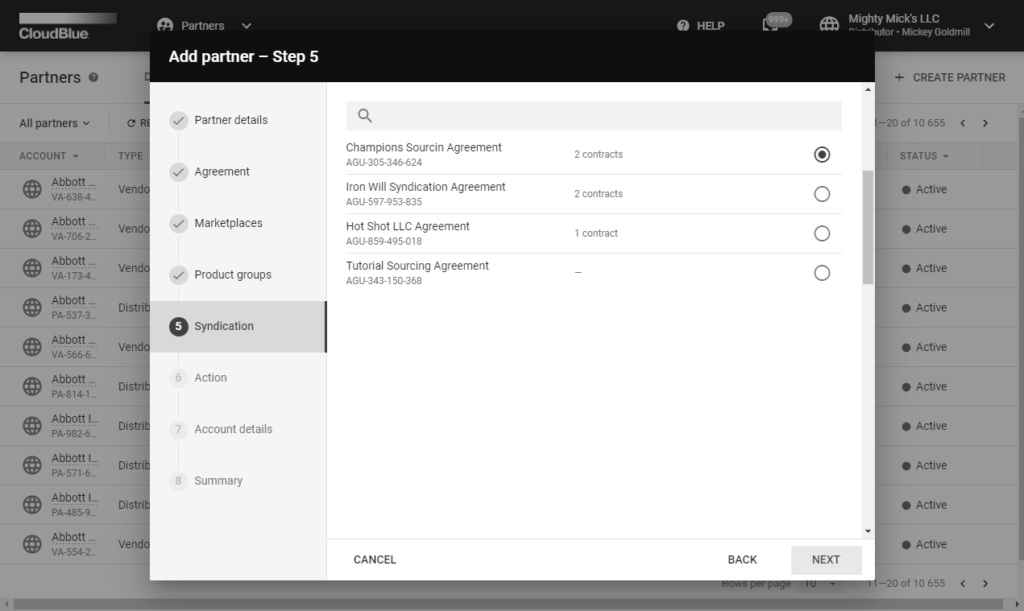
Task: Click the notifications bell showing 999+
Action: (x=775, y=25)
